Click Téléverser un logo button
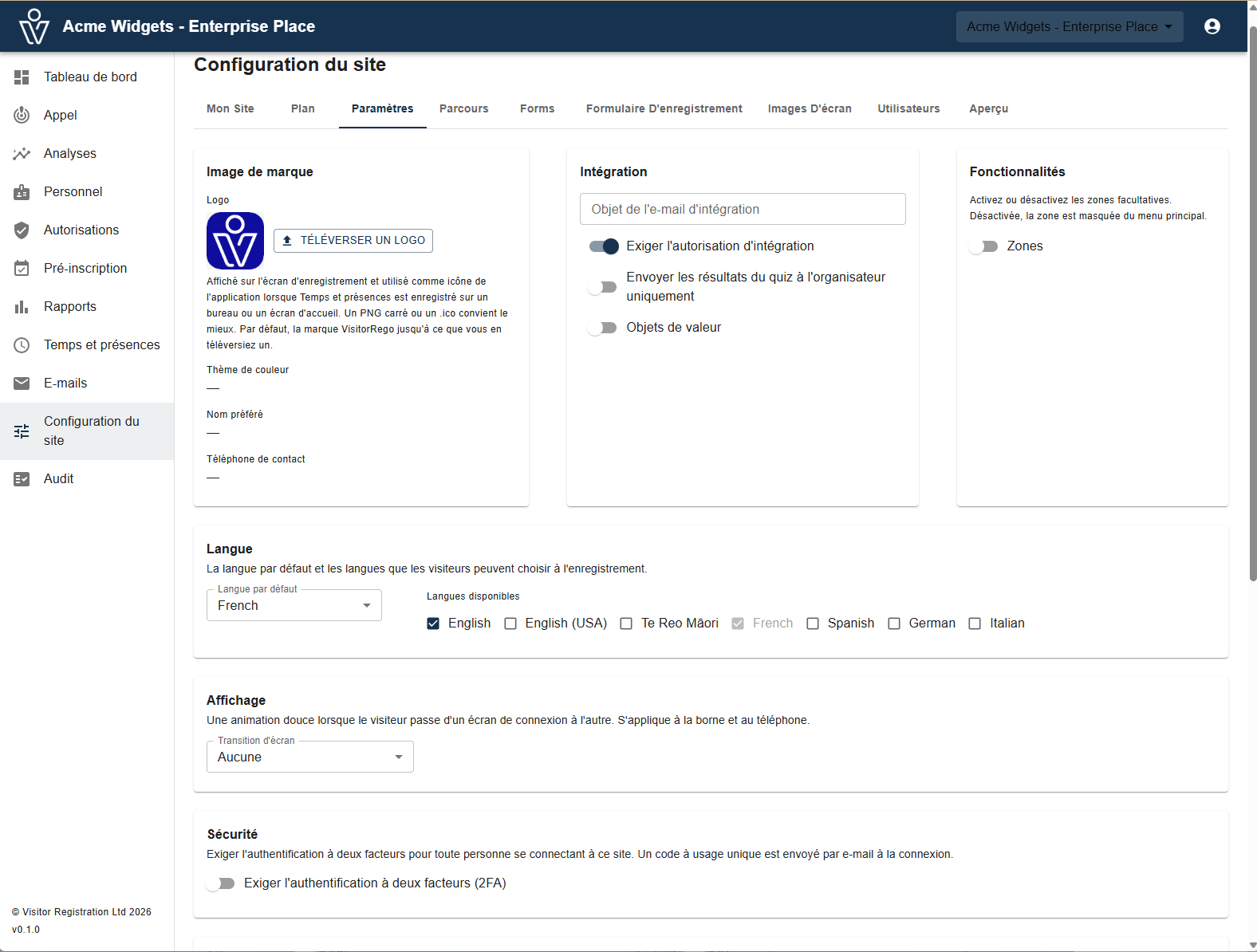 pyautogui.click(x=353, y=240)
